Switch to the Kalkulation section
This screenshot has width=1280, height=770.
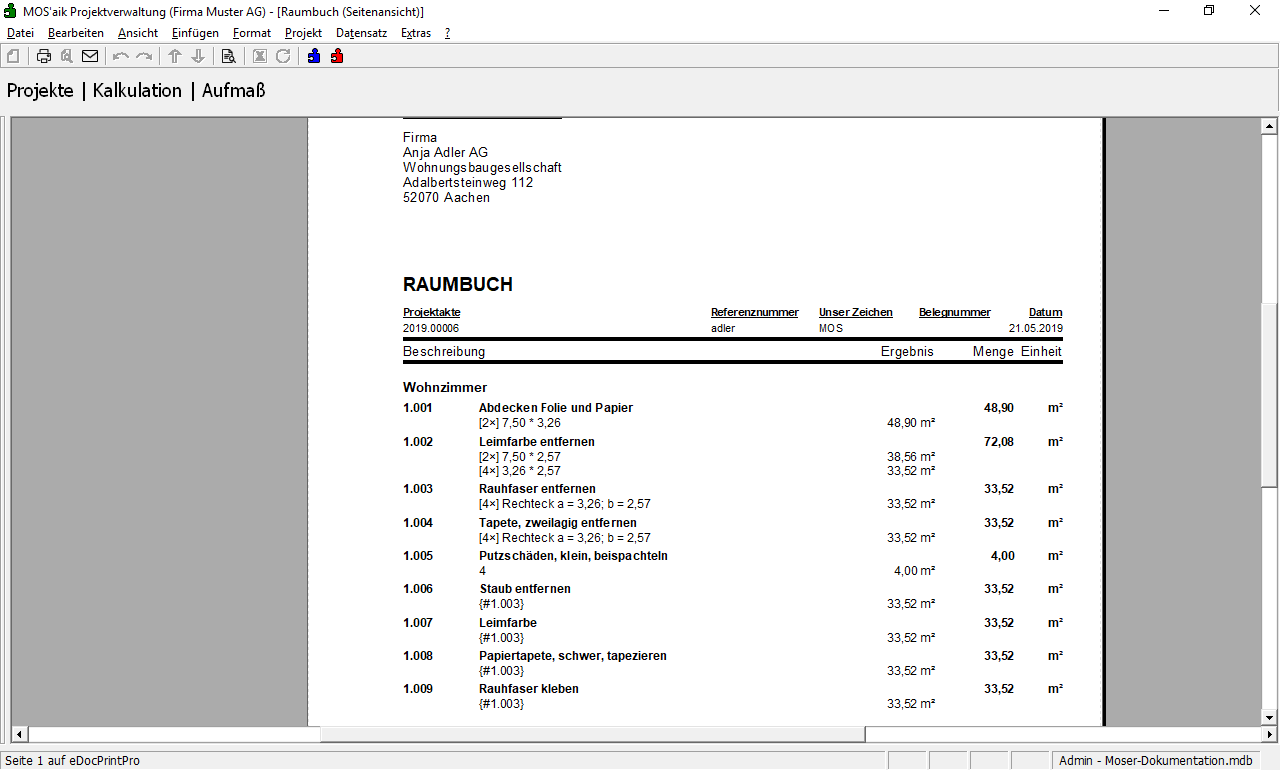pyautogui.click(x=137, y=91)
